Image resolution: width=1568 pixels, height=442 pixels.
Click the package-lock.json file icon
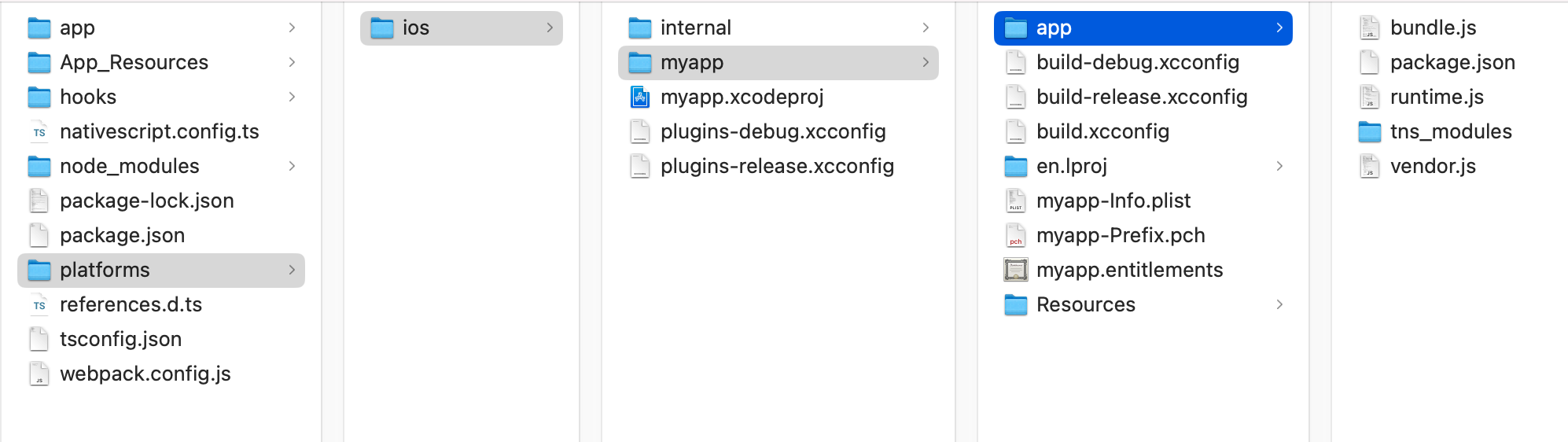point(39,201)
